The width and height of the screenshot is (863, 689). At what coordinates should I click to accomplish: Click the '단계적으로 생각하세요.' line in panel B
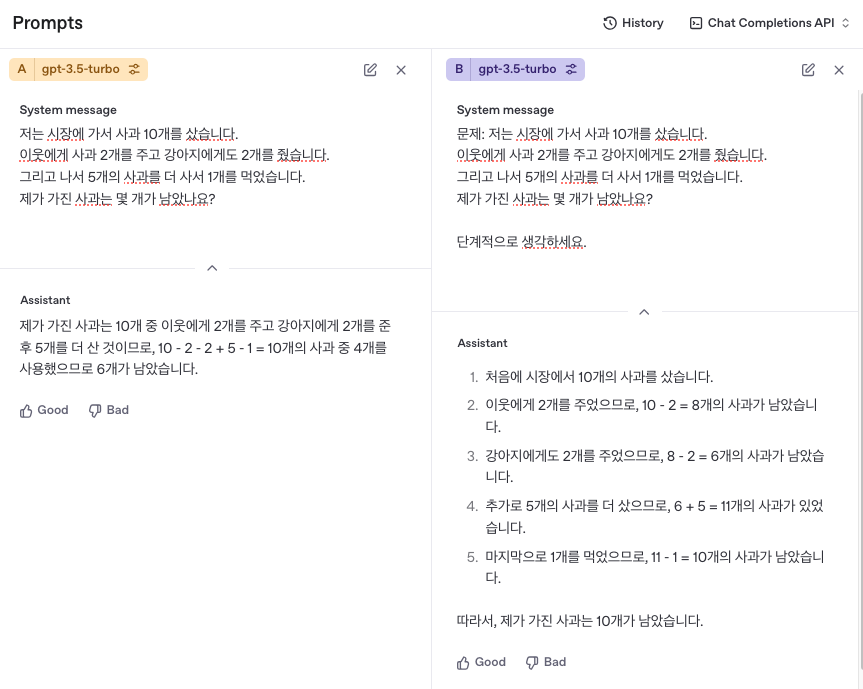(x=521, y=242)
